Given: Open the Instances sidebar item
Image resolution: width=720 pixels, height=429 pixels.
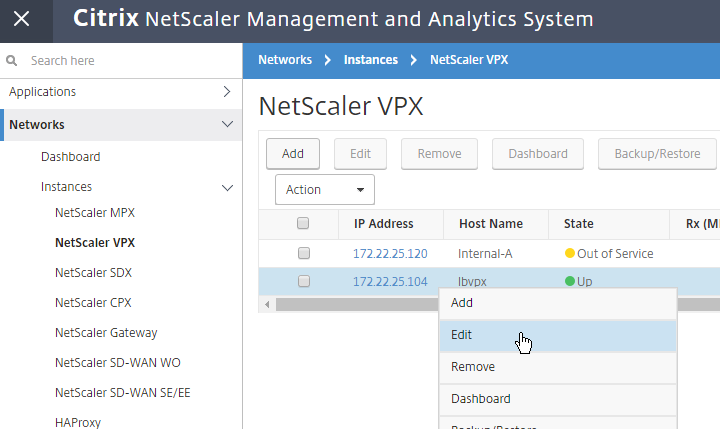Looking at the screenshot, I should click(x=66, y=186).
